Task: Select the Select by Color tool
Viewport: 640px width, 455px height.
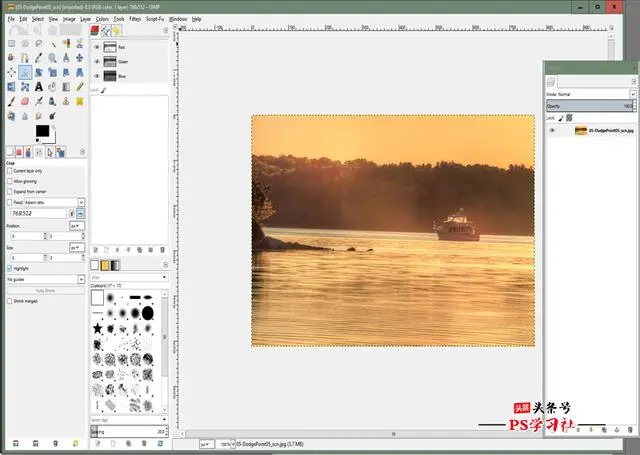Action: [66, 43]
